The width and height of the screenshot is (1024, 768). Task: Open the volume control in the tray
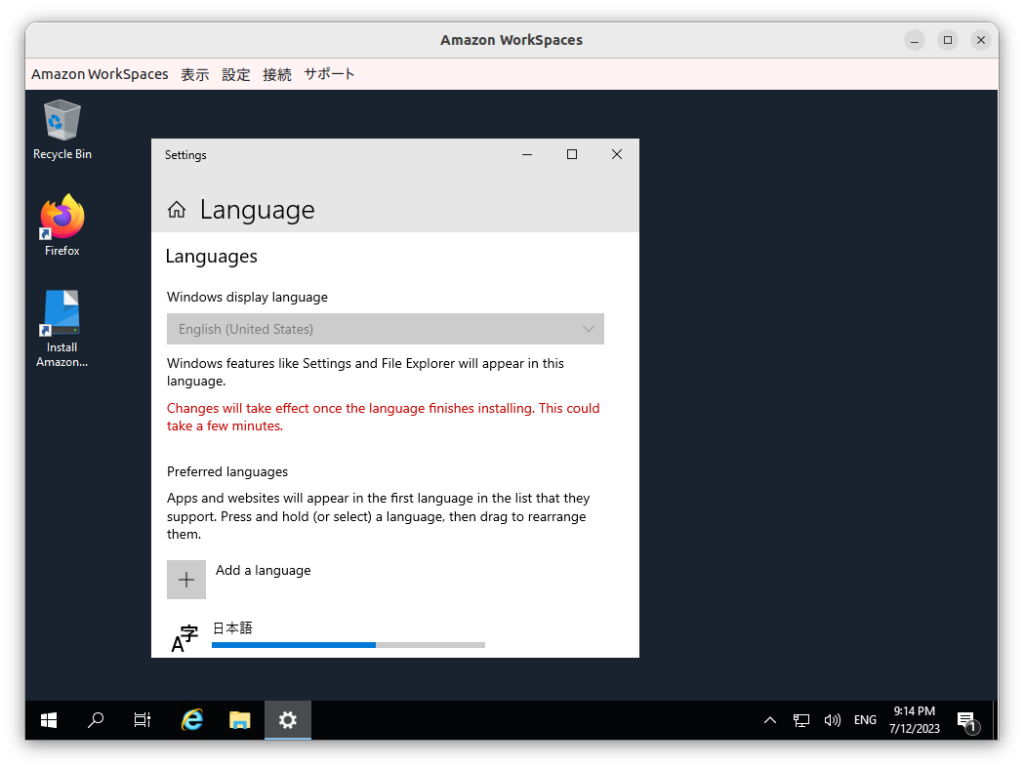point(833,719)
